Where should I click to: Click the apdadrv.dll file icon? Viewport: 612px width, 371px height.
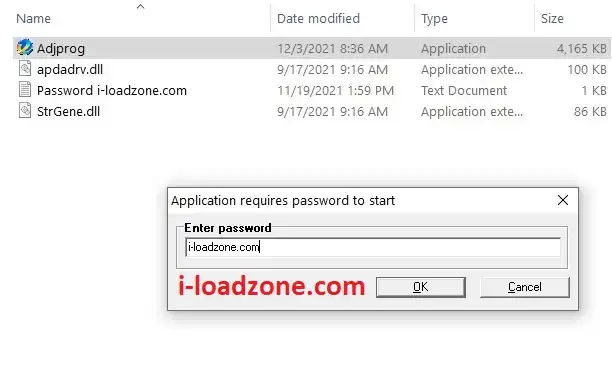click(x=25, y=69)
